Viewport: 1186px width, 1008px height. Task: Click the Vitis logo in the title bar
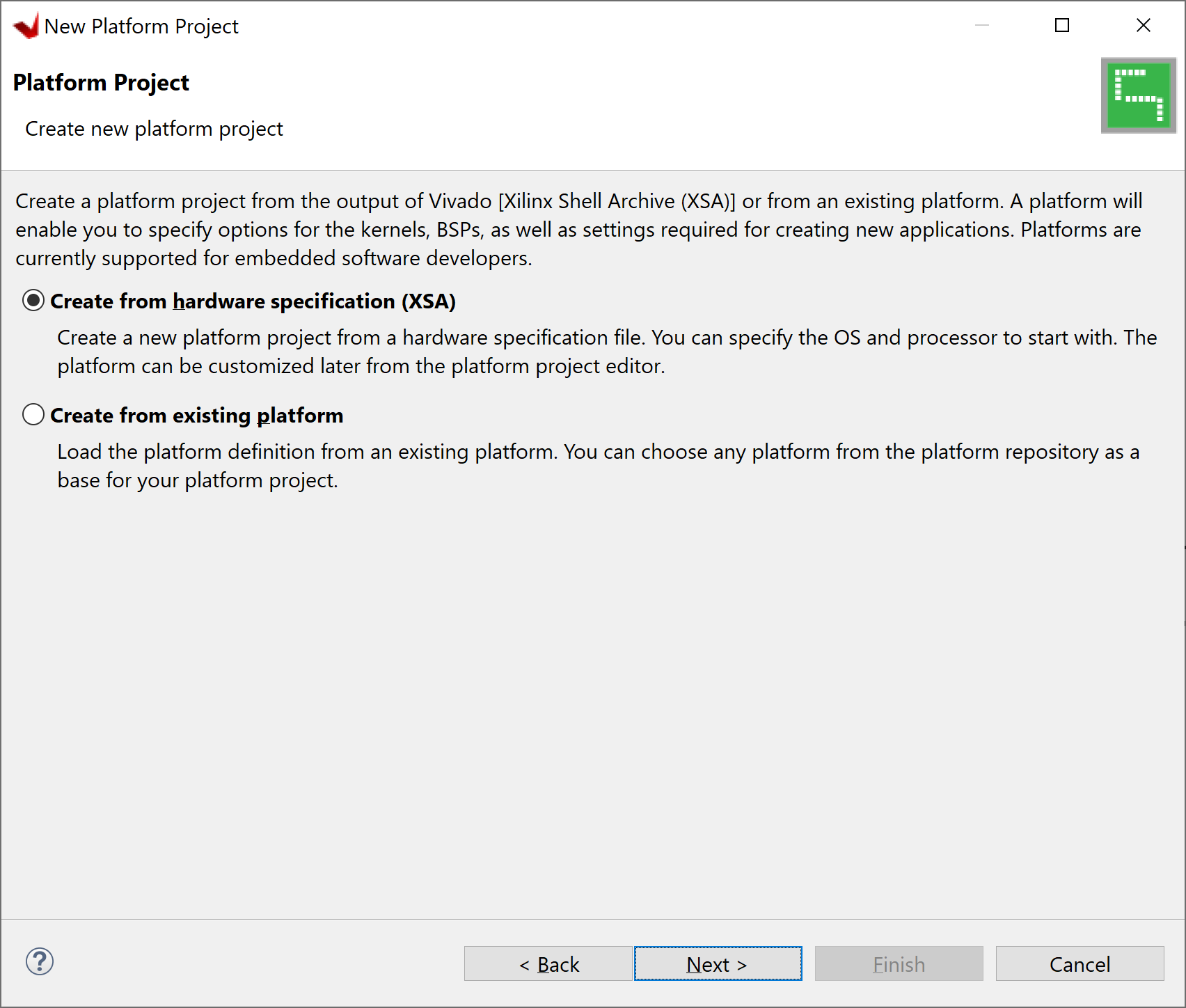(25, 25)
